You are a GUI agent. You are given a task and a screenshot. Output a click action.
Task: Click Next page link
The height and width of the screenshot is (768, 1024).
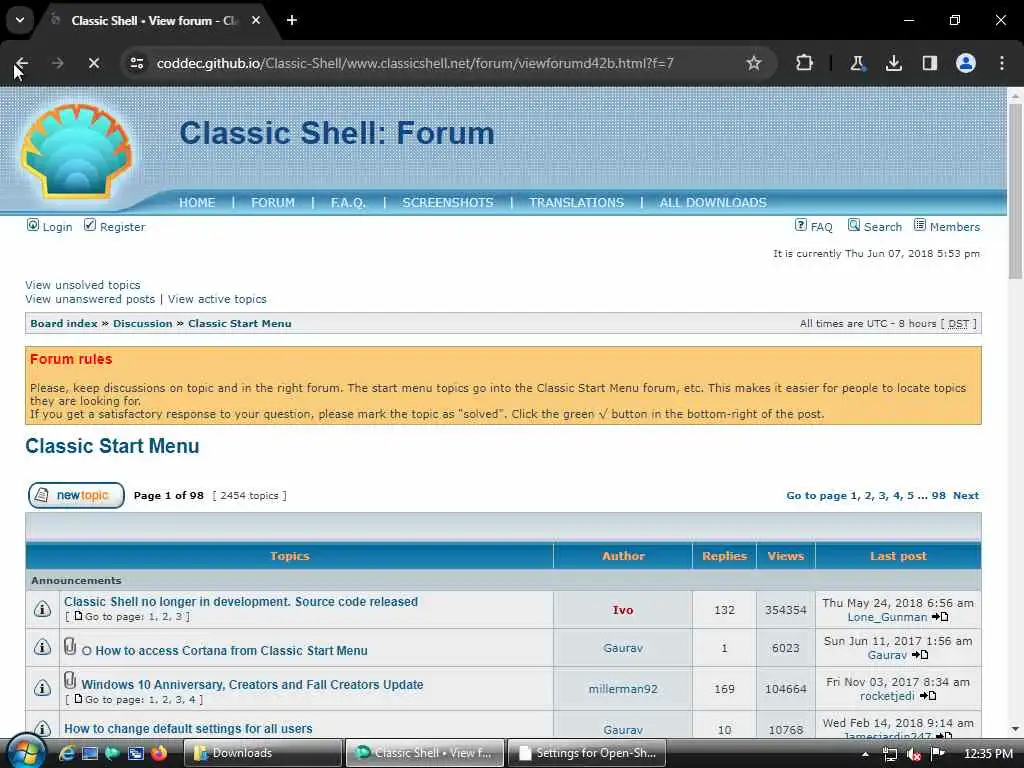(966, 496)
